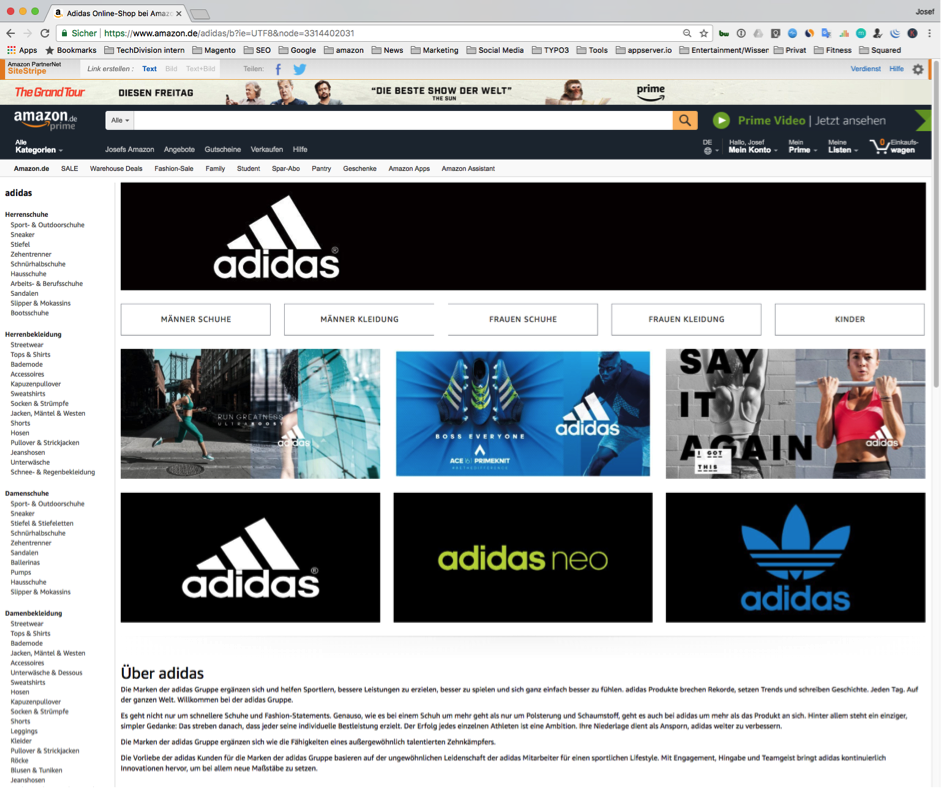
Task: Open SiteStripe settings gear
Action: pos(918,70)
